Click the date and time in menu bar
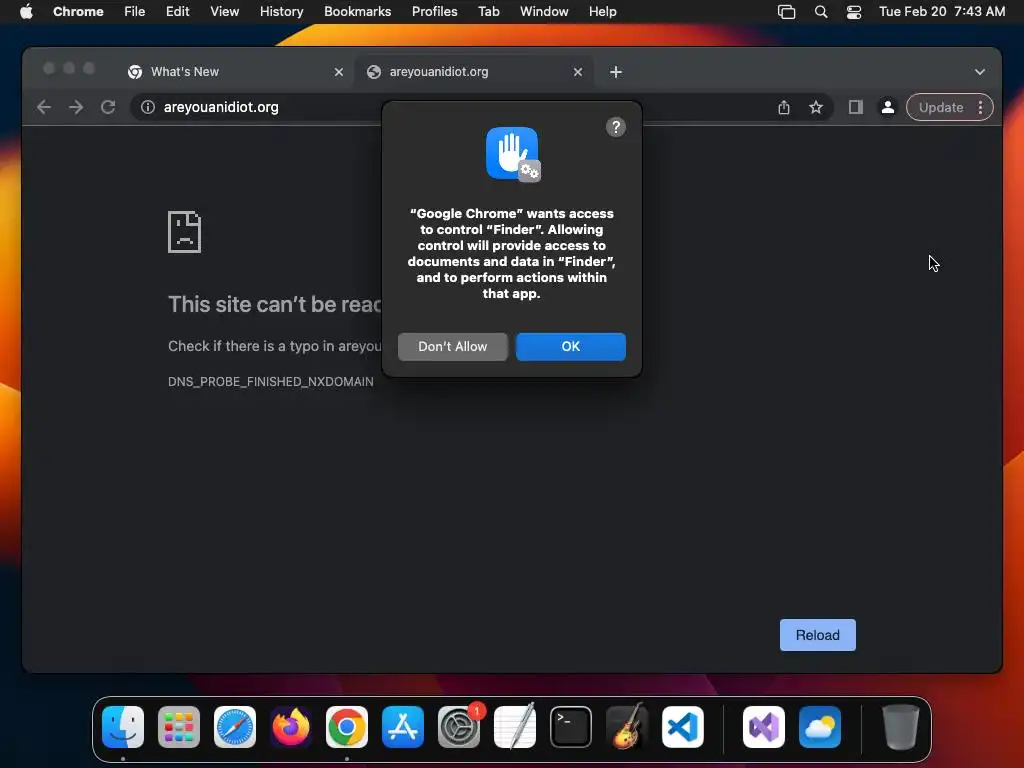This screenshot has width=1024, height=768. click(x=942, y=12)
